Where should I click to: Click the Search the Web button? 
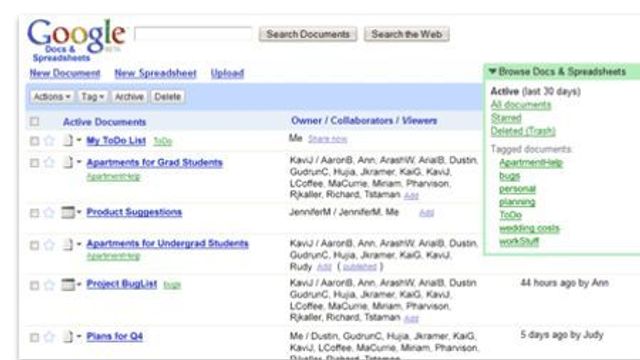pos(407,34)
